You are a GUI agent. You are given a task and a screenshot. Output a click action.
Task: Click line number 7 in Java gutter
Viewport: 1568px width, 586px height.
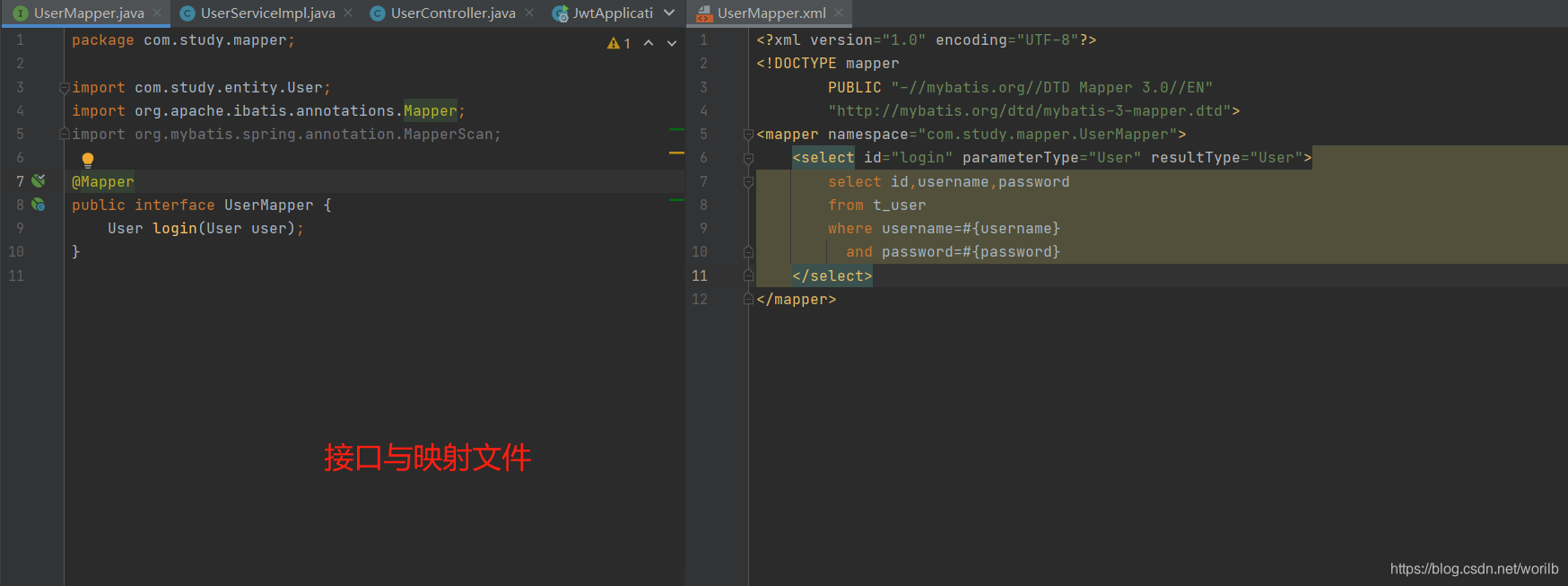[x=20, y=181]
